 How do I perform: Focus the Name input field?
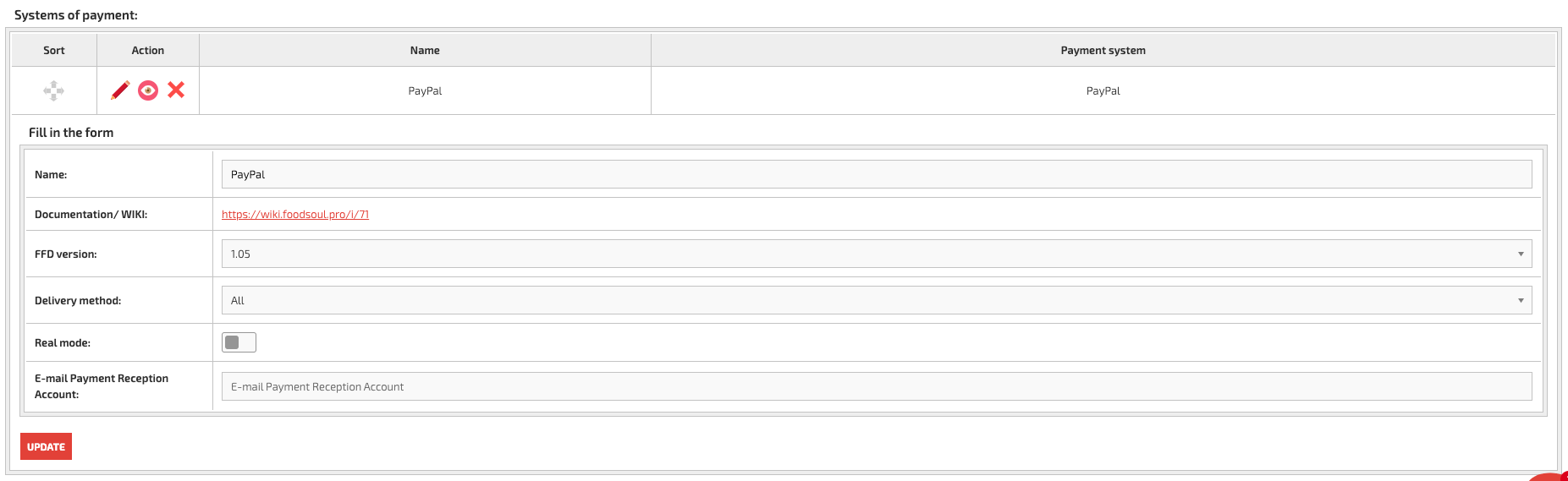point(877,174)
